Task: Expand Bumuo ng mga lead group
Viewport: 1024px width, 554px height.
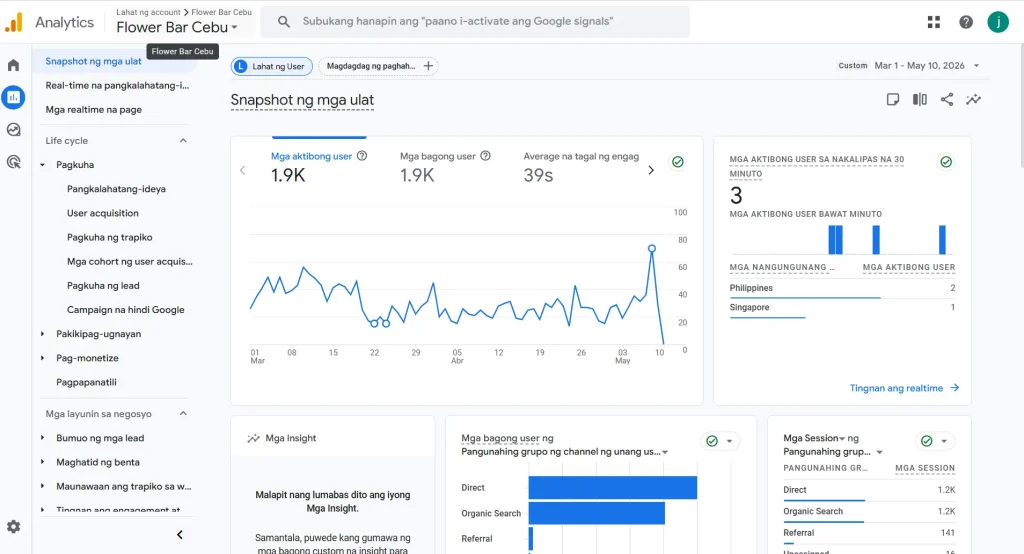Action: click(42, 438)
